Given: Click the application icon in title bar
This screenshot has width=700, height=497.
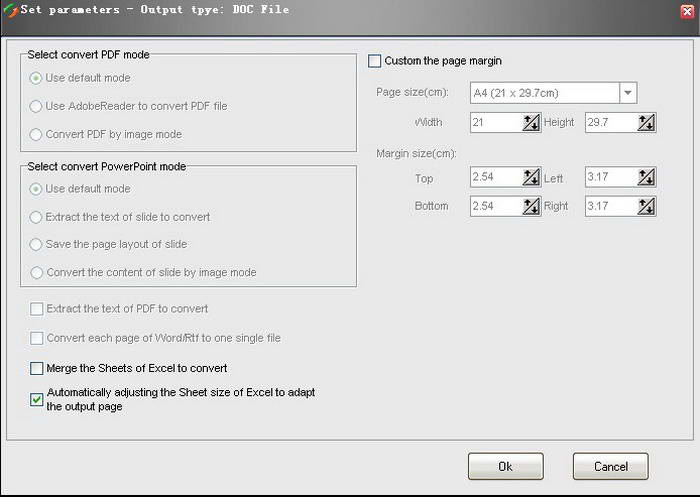Looking at the screenshot, I should click(x=10, y=10).
